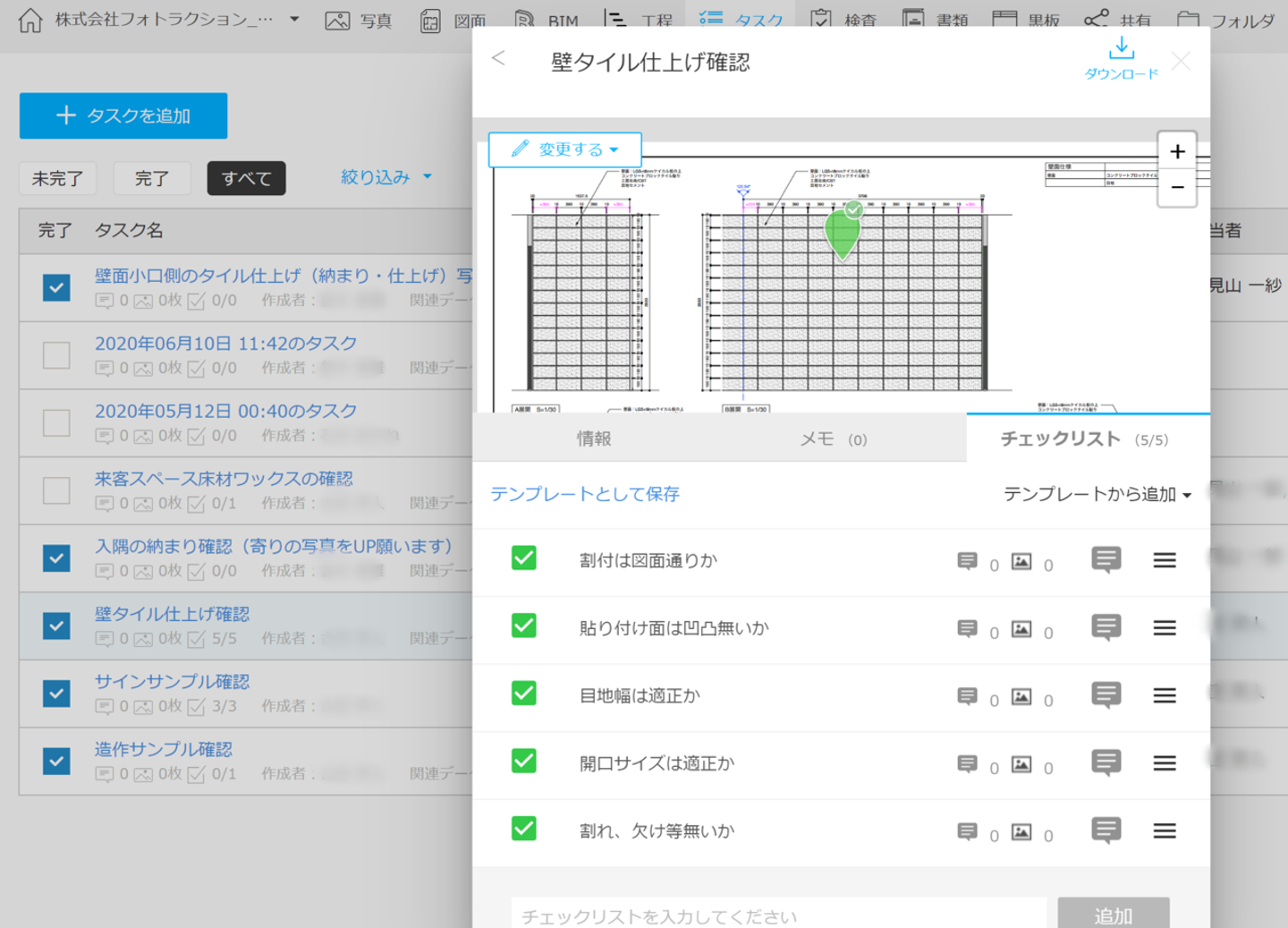Screen dimensions: 1288x928
Task: Click the テンプレートとして保存 link
Action: tap(585, 494)
